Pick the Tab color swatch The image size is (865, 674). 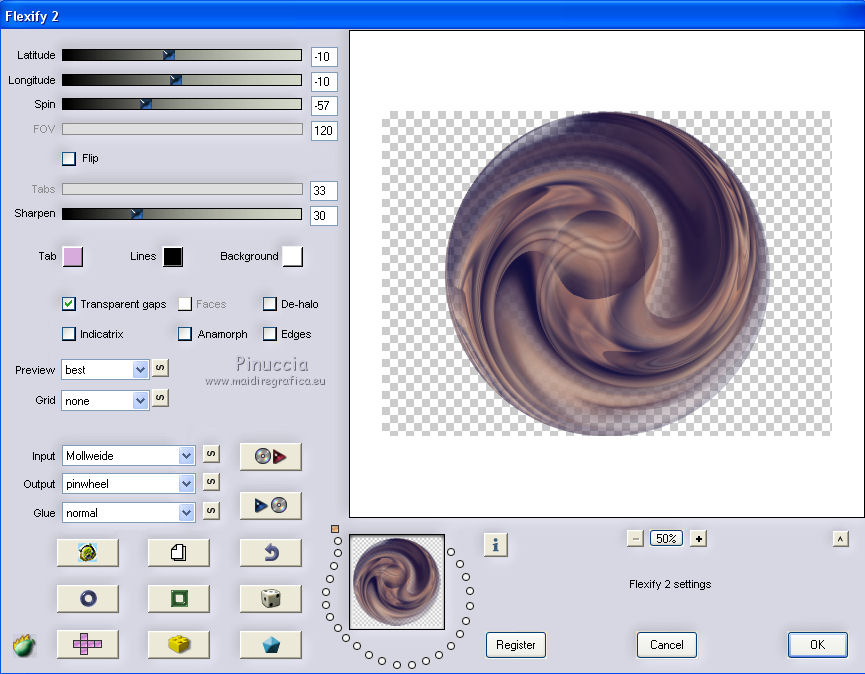[73, 256]
